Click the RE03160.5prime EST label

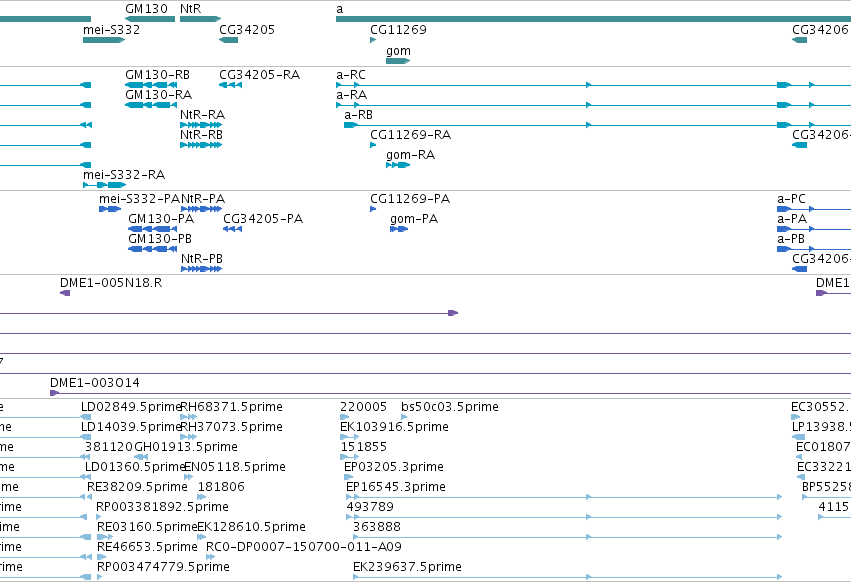pyautogui.click(x=147, y=527)
